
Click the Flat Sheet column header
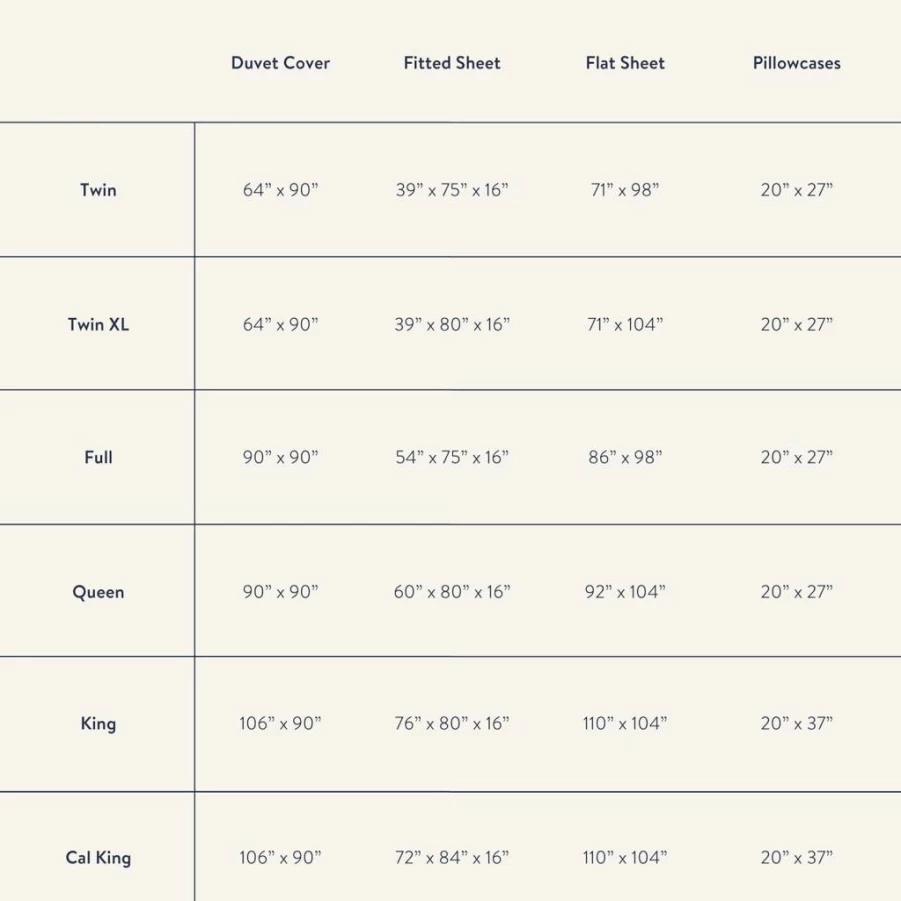click(x=625, y=63)
